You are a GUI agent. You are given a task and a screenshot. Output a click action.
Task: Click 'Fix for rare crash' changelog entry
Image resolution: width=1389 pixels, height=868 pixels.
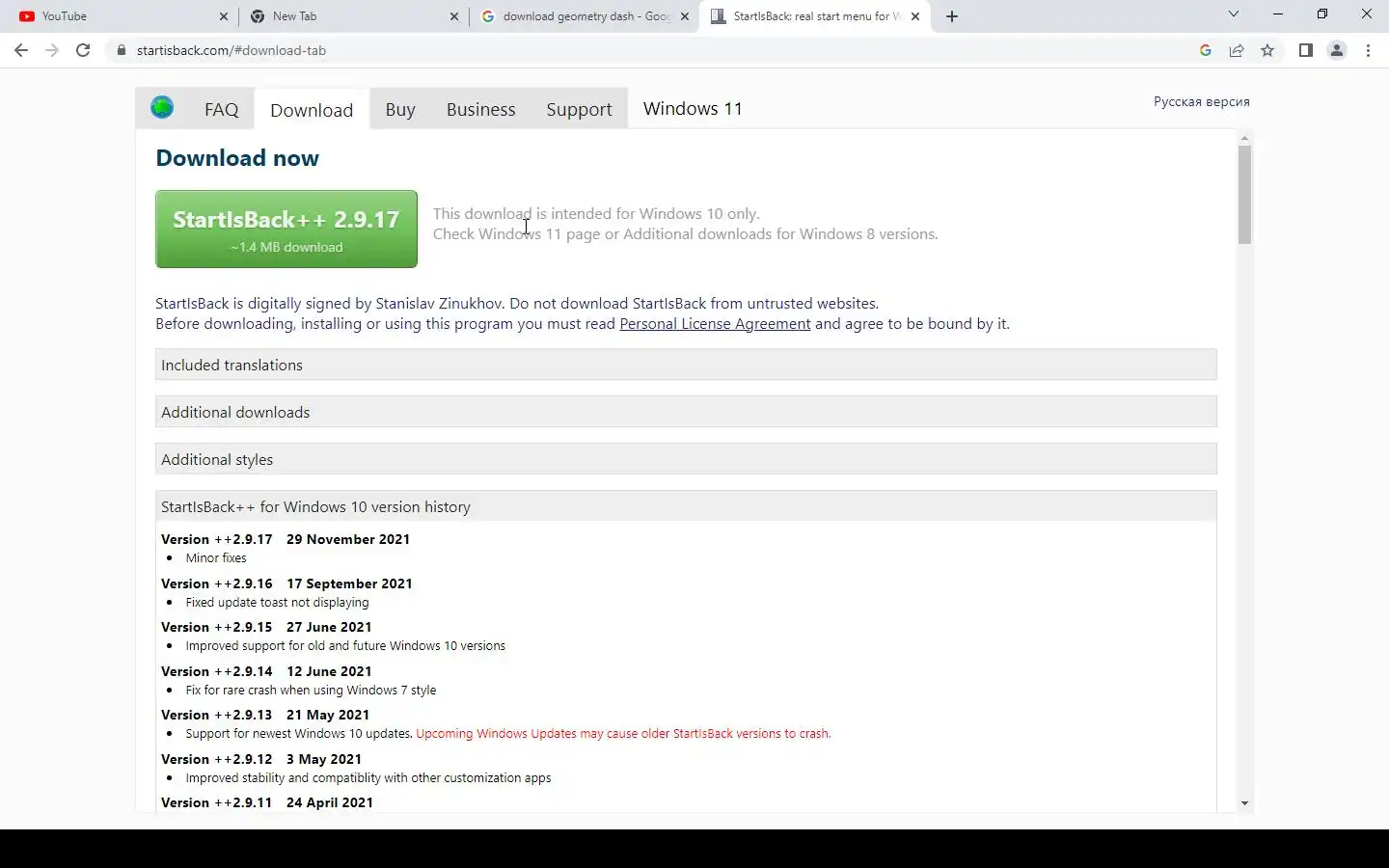[311, 691]
